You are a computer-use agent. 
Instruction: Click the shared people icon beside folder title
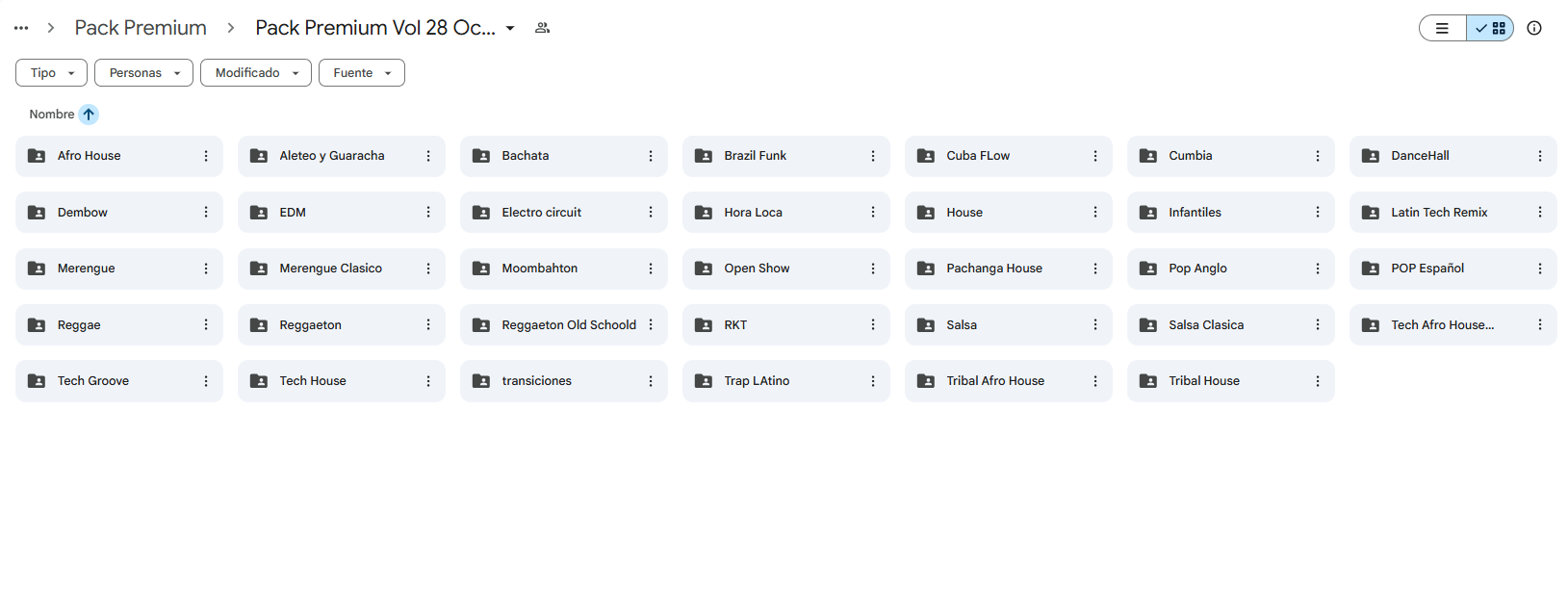543,28
